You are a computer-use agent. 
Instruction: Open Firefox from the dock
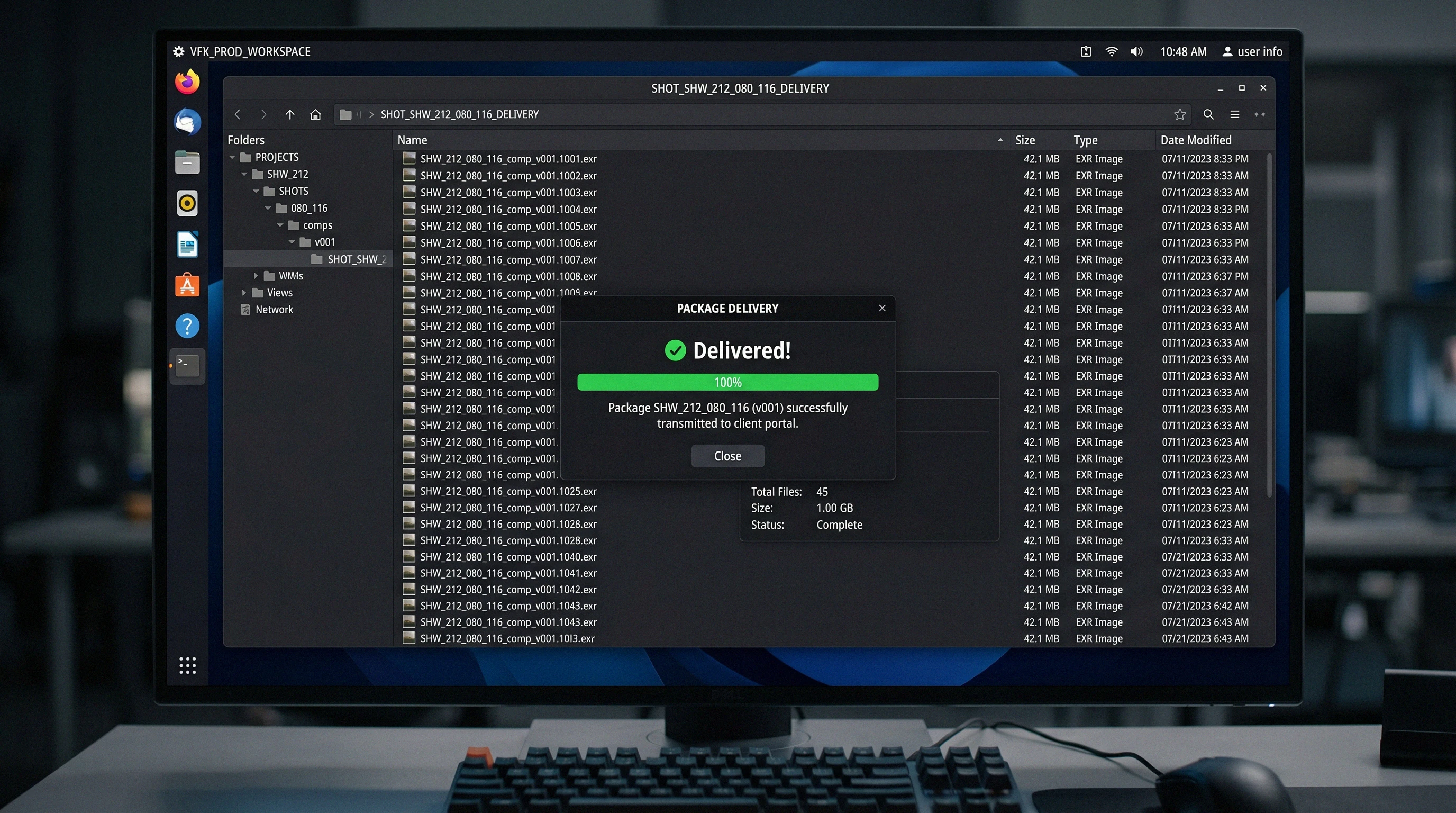(x=187, y=82)
